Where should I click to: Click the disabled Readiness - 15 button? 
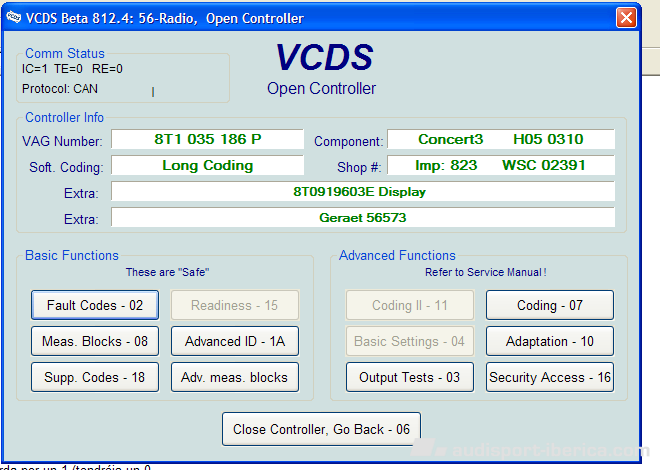(235, 305)
